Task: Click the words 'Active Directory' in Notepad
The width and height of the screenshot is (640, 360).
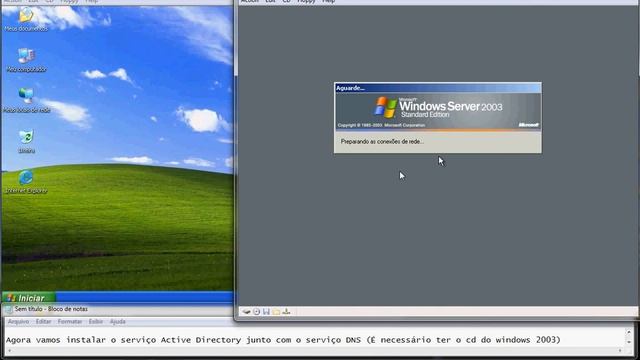Action: point(201,340)
